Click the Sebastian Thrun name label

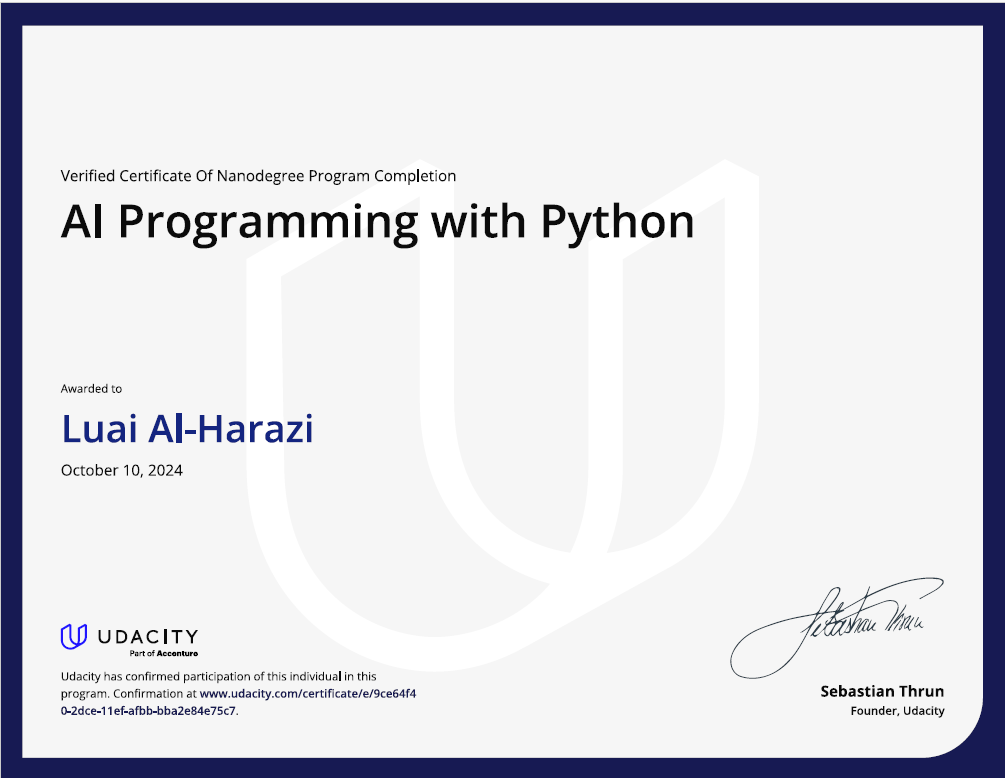click(881, 691)
